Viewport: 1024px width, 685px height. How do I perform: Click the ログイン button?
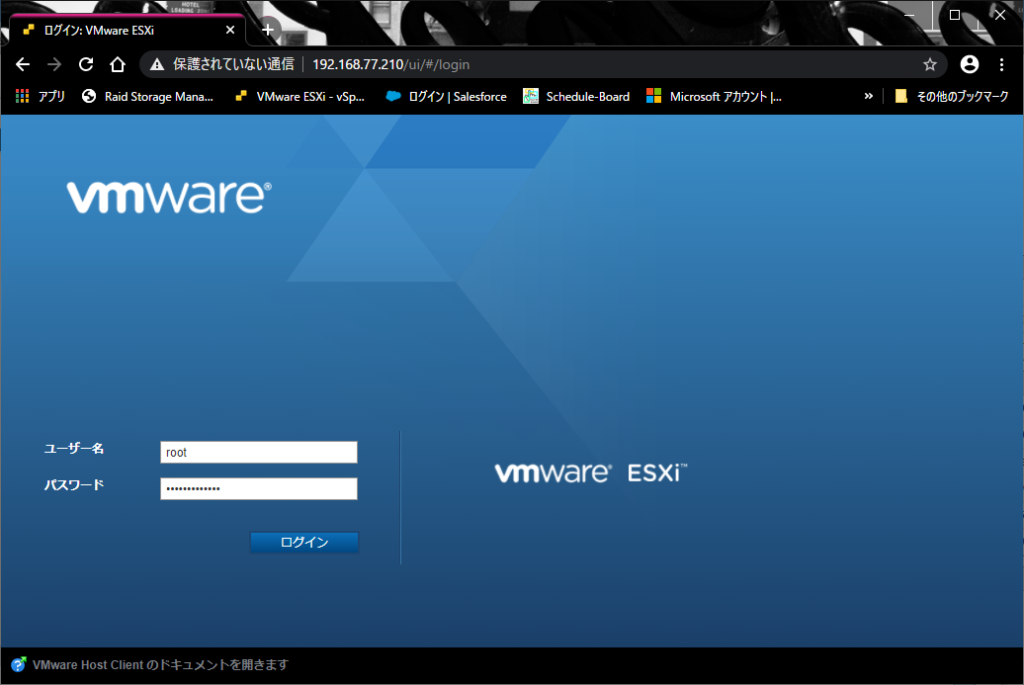304,542
